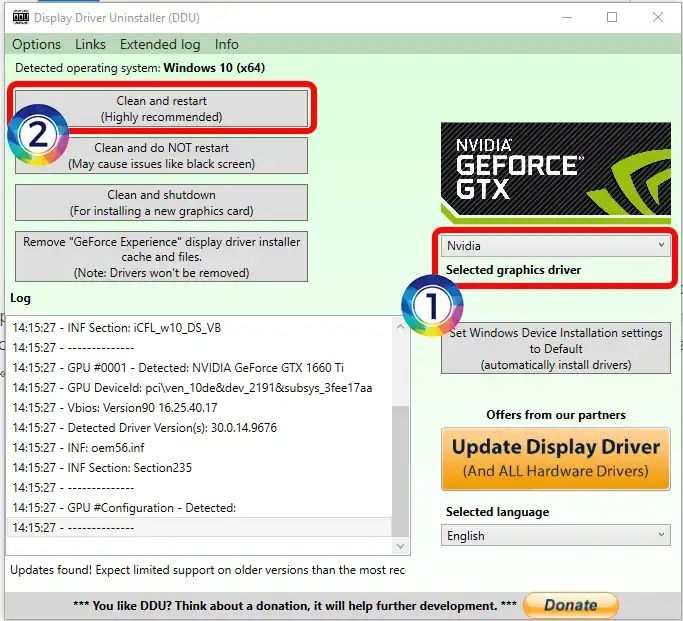Click the DDU app icon in title bar

pyautogui.click(x=21, y=17)
